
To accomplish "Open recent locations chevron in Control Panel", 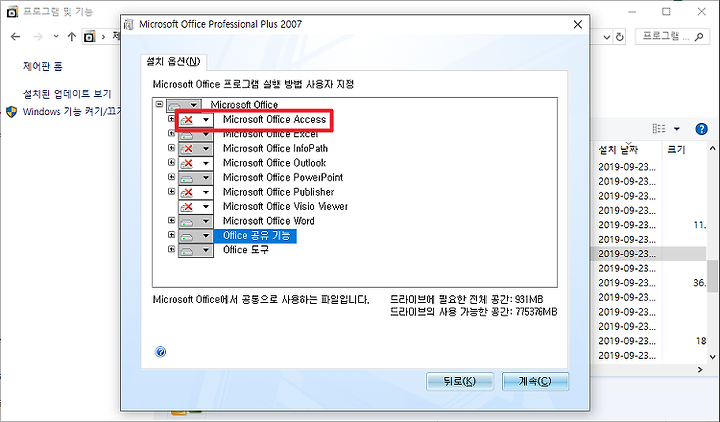I will [x=56, y=36].
